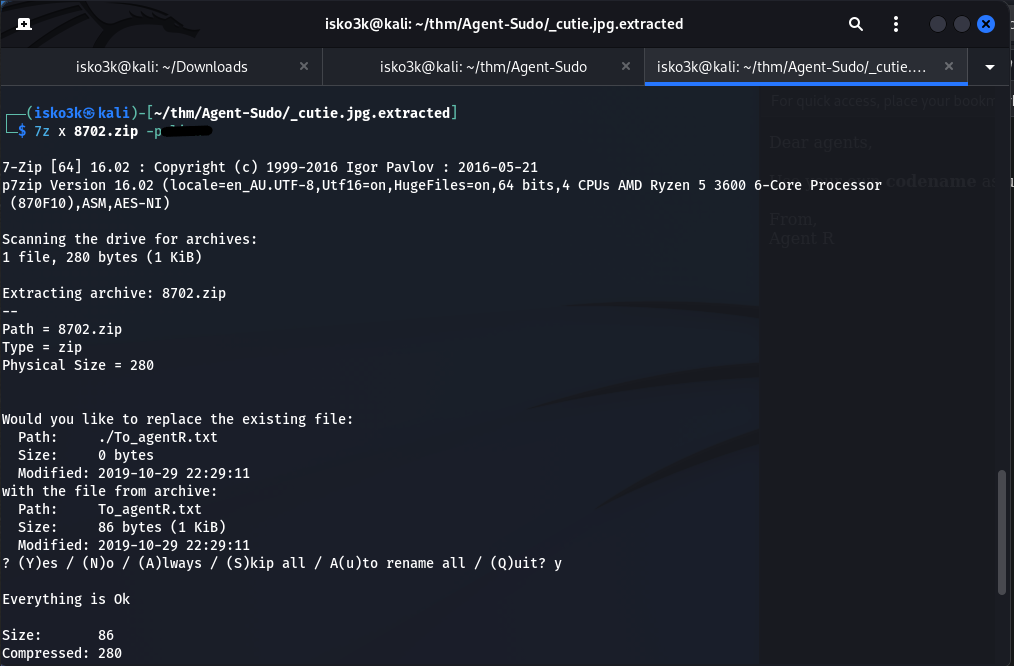The height and width of the screenshot is (666, 1014).
Task: Click the ./To_agentR.txt path text
Action: click(157, 437)
